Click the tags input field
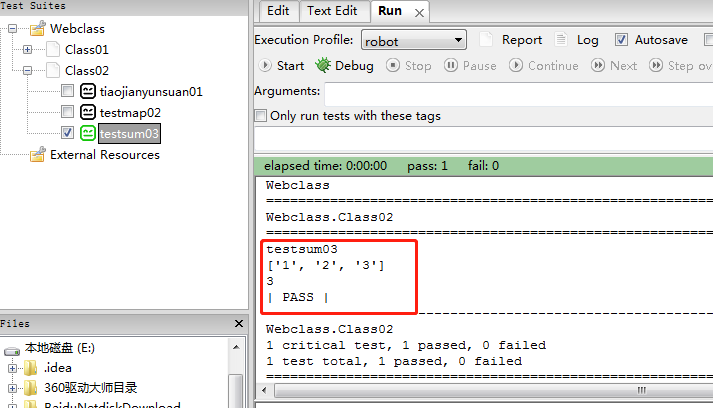 pyautogui.click(x=483, y=139)
